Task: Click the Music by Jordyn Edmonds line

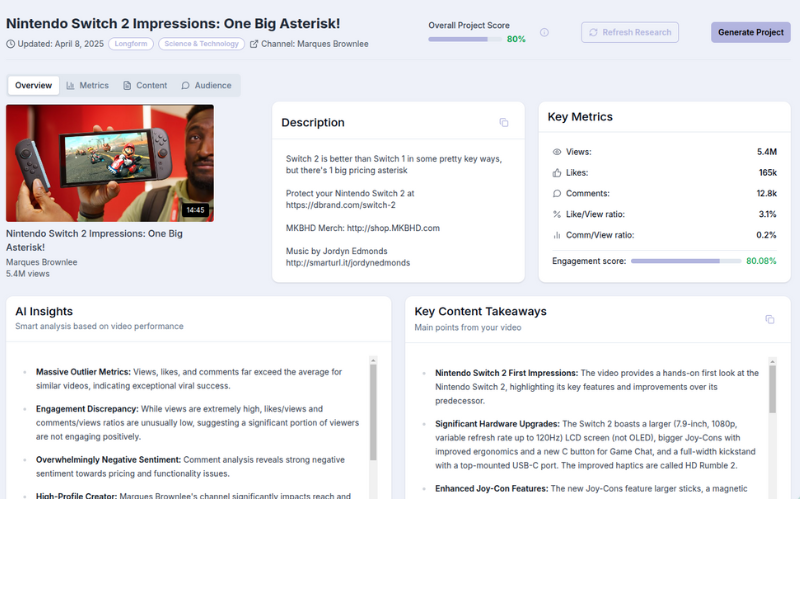Action: pyautogui.click(x=337, y=251)
